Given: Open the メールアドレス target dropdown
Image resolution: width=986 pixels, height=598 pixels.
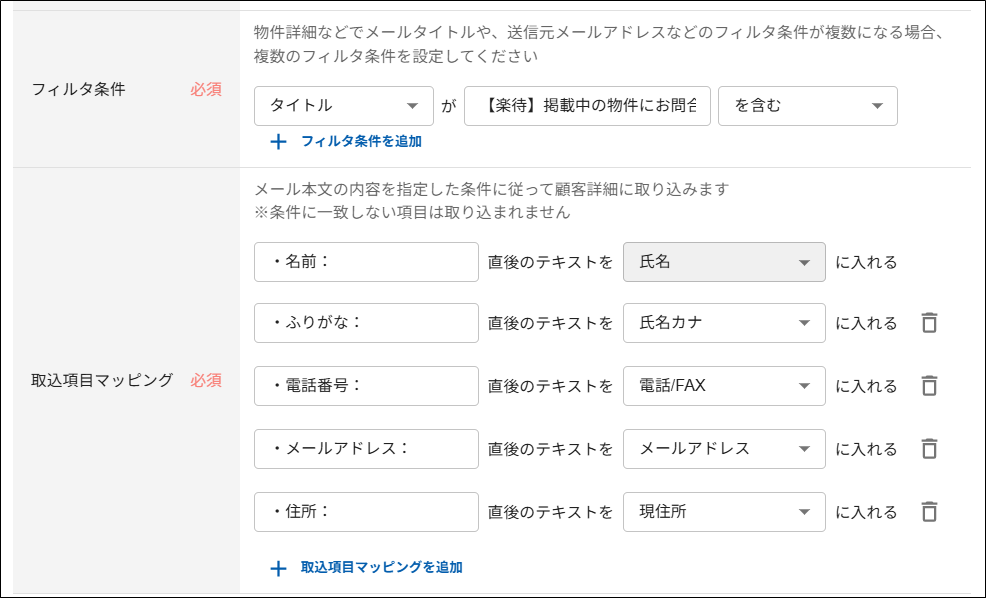Looking at the screenshot, I should point(724,449).
